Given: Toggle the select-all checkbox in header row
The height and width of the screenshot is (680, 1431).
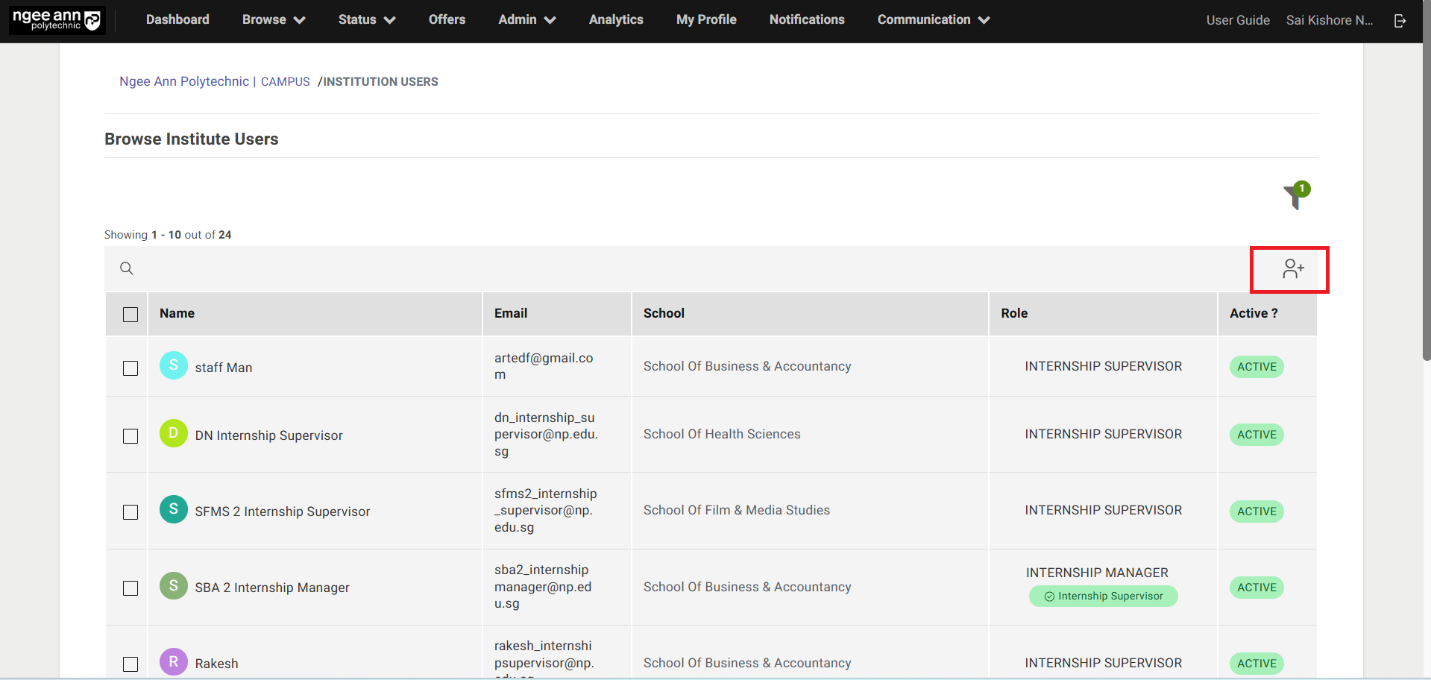Looking at the screenshot, I should [x=130, y=314].
